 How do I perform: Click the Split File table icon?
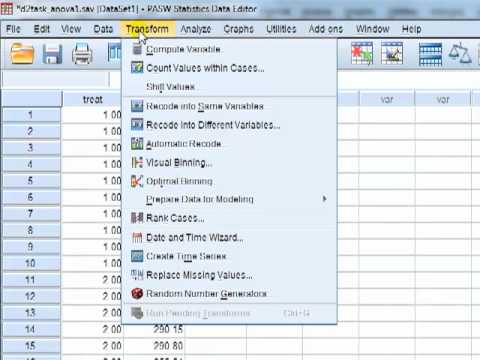430,54
